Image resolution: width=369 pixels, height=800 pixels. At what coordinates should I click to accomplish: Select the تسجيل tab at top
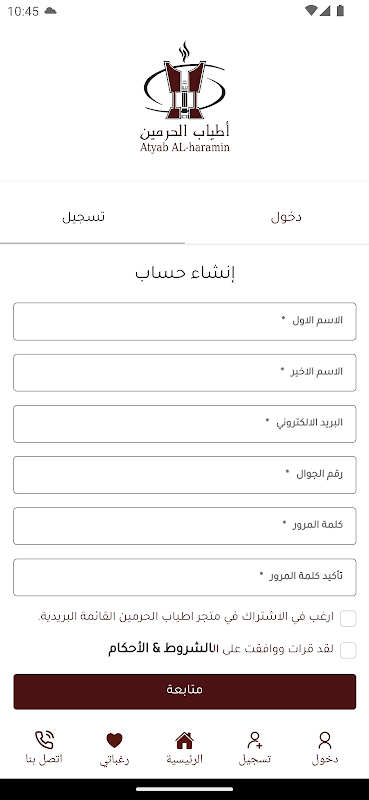(84, 217)
